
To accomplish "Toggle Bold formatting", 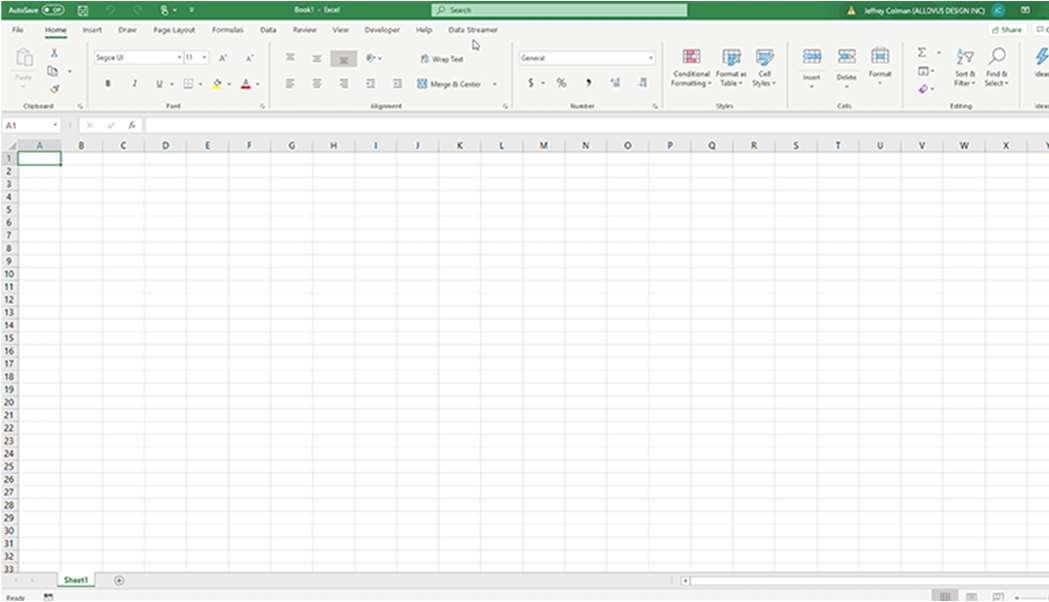I will (x=108, y=84).
